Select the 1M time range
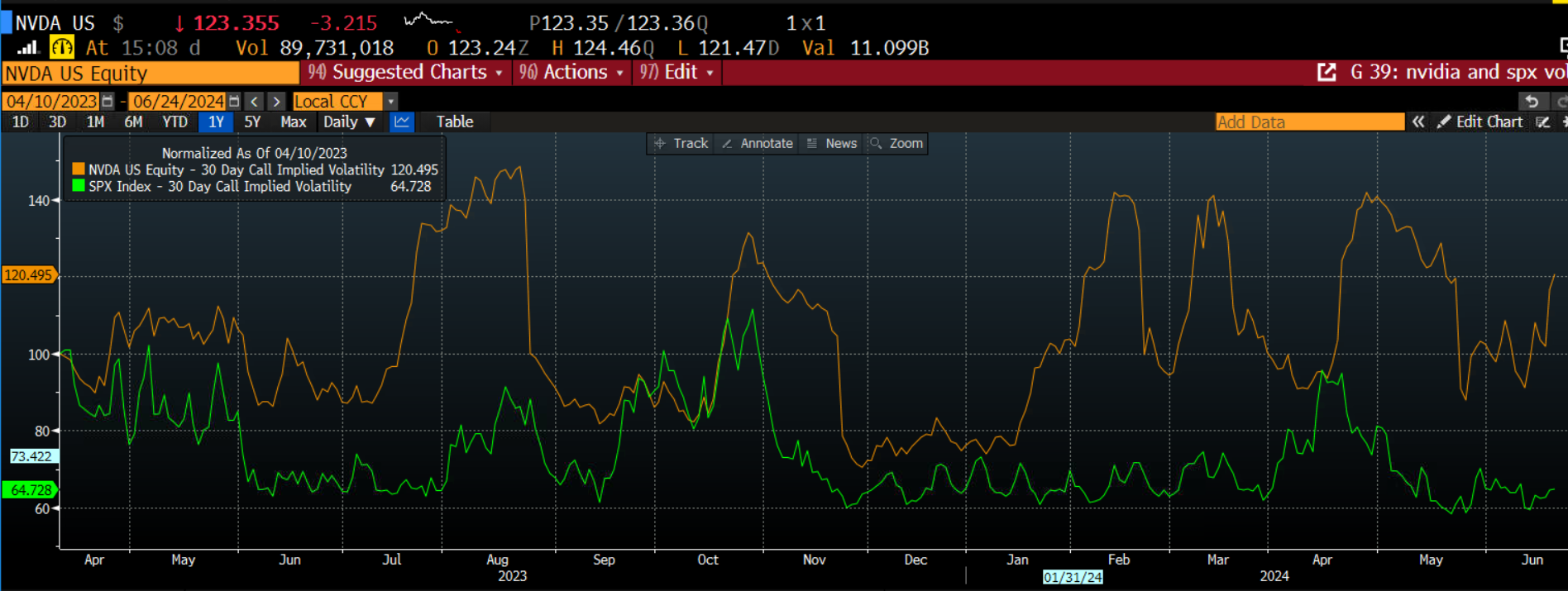This screenshot has height=591, width=1568. 95,122
